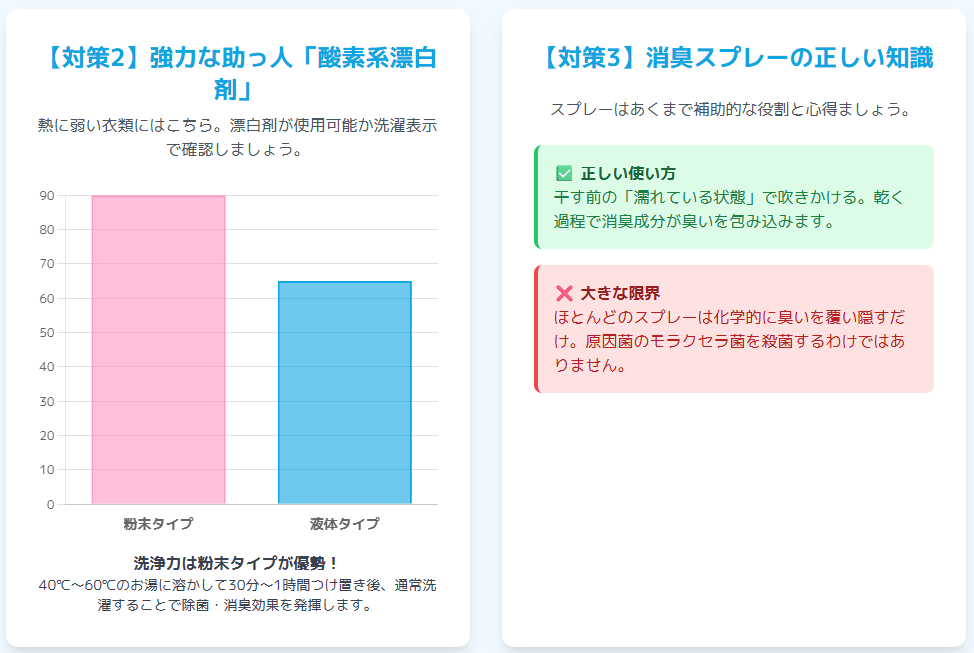Click the 【対策3】消臭スプレーの正しい知識 heading
The image size is (974, 653).
coord(734,58)
